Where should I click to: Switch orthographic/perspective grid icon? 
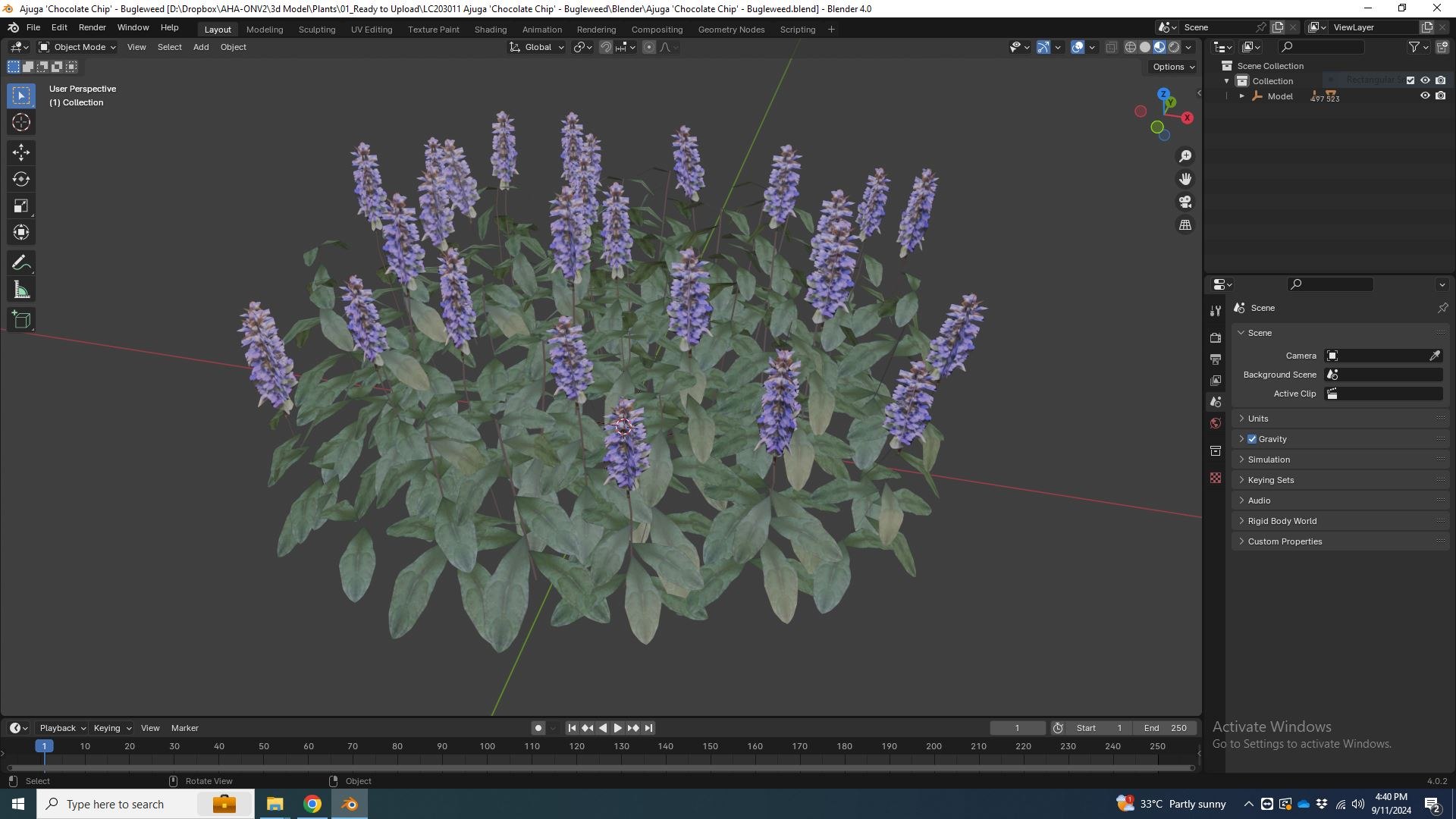(1185, 225)
